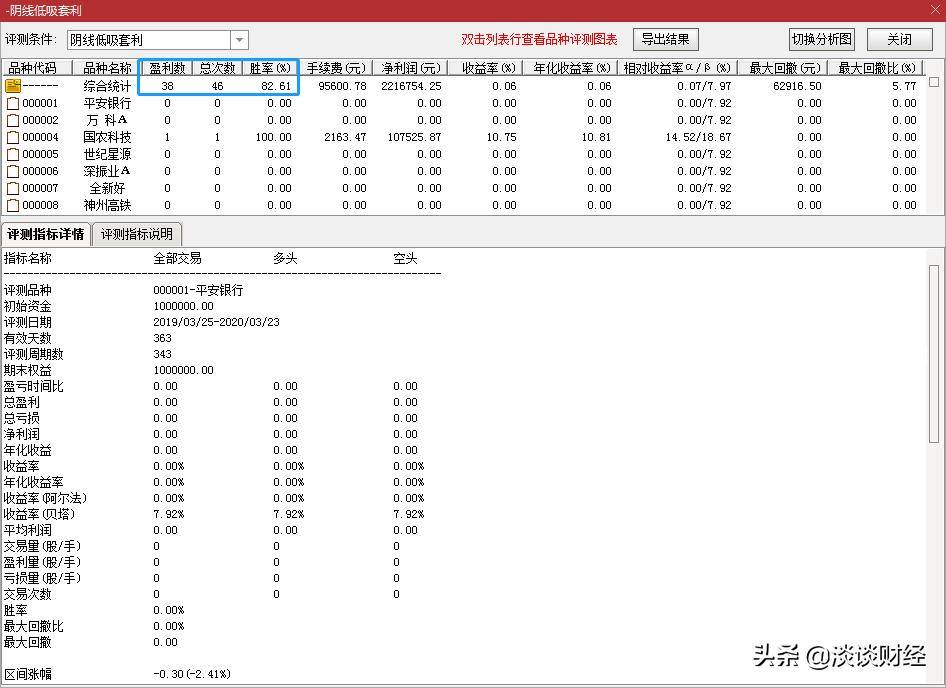The width and height of the screenshot is (946, 688).
Task: Click the file icon beside code 000002
Action: point(13,120)
